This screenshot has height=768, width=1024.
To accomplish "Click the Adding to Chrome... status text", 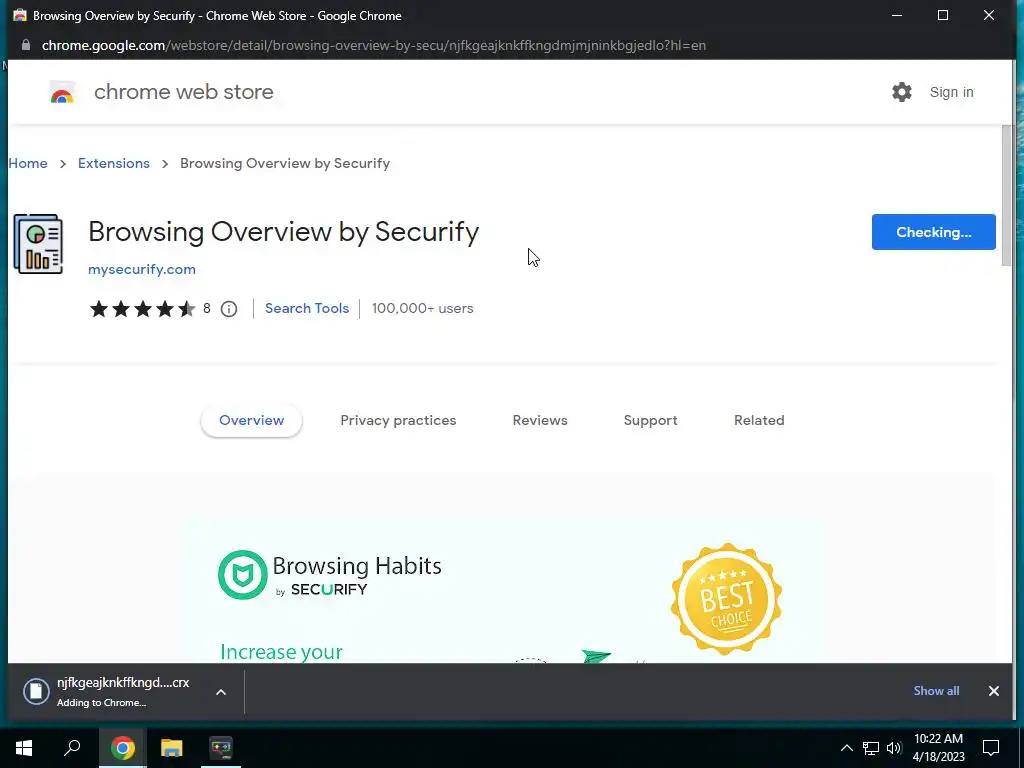I will point(101,703).
